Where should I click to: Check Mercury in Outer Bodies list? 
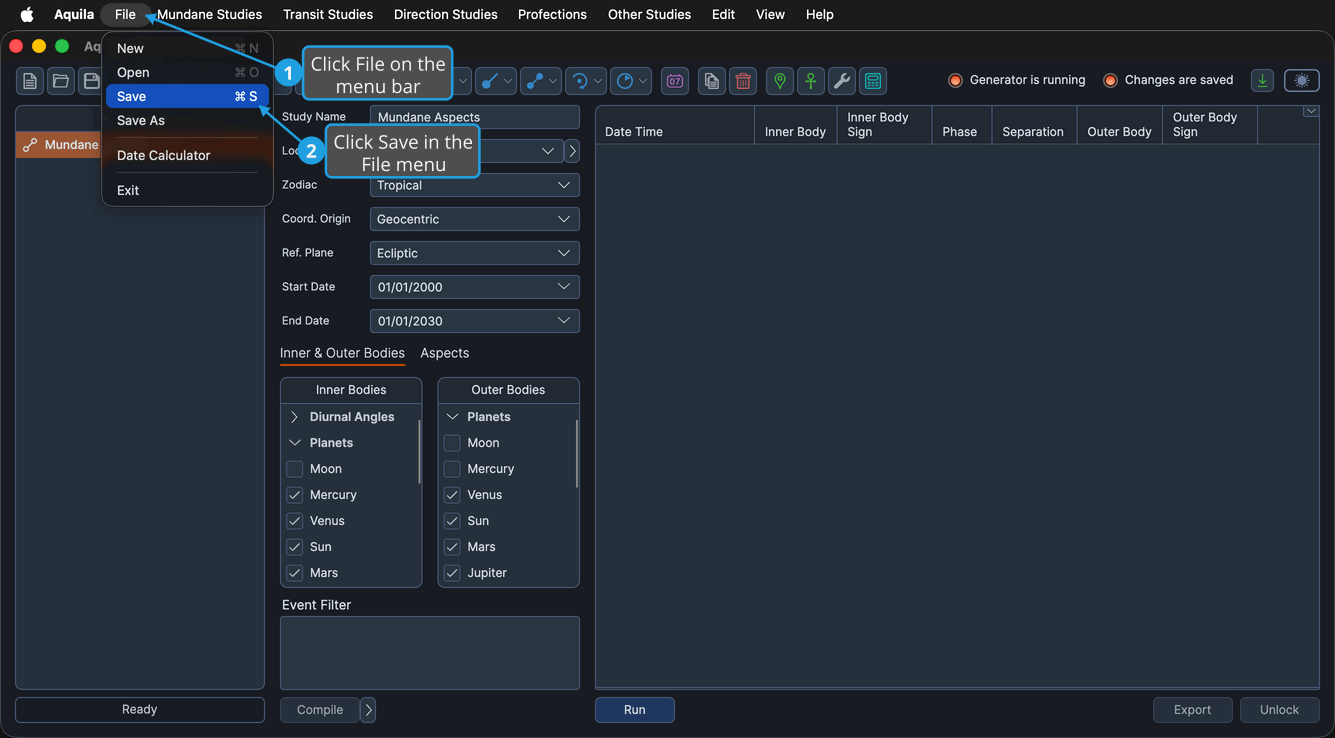(452, 469)
